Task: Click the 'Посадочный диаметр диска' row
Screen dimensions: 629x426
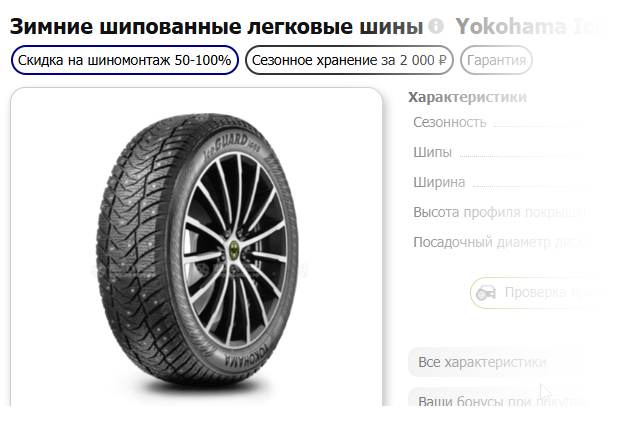Action: click(497, 242)
